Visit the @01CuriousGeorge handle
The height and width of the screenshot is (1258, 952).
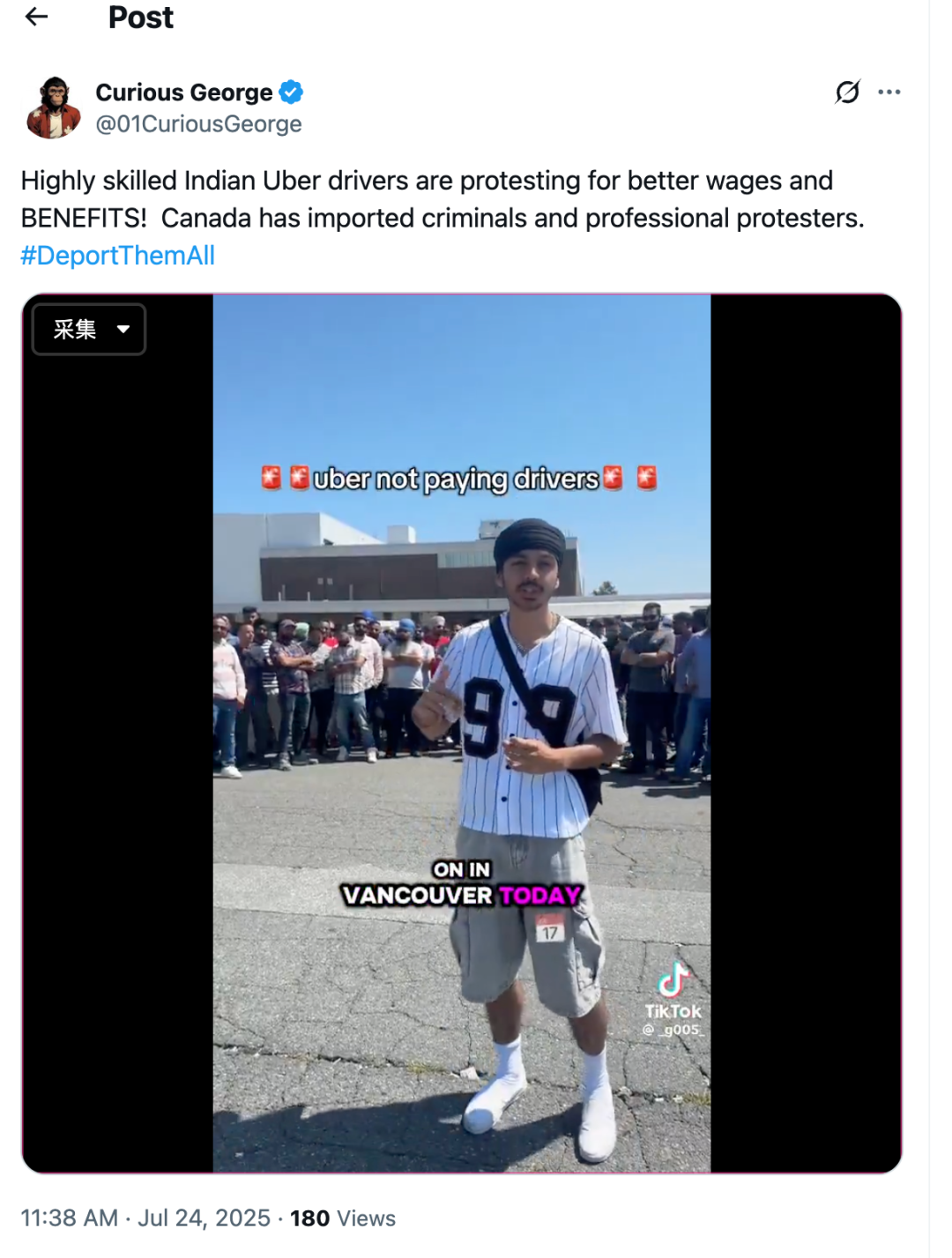pyautogui.click(x=198, y=124)
